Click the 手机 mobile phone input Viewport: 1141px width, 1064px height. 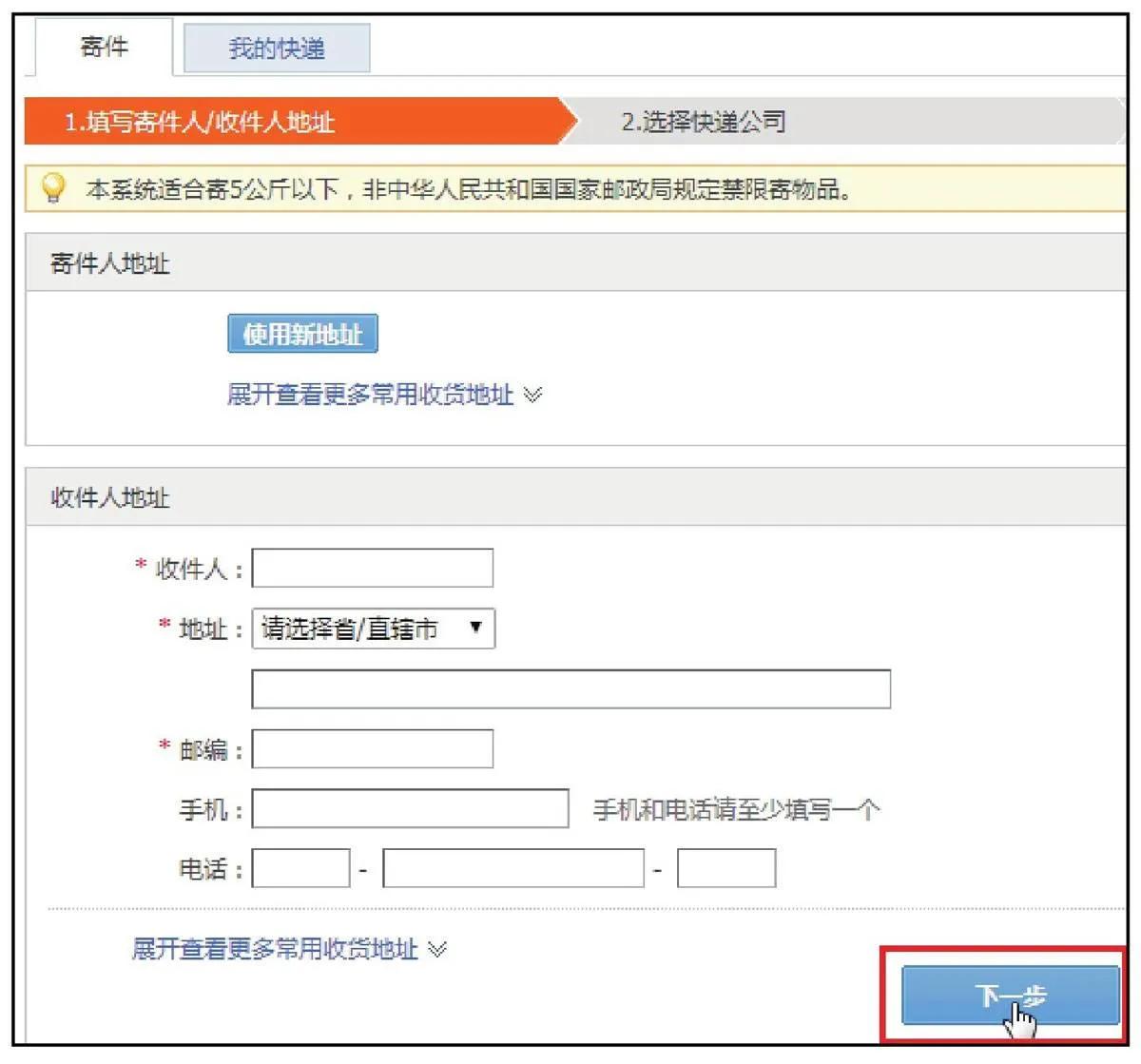[x=409, y=808]
